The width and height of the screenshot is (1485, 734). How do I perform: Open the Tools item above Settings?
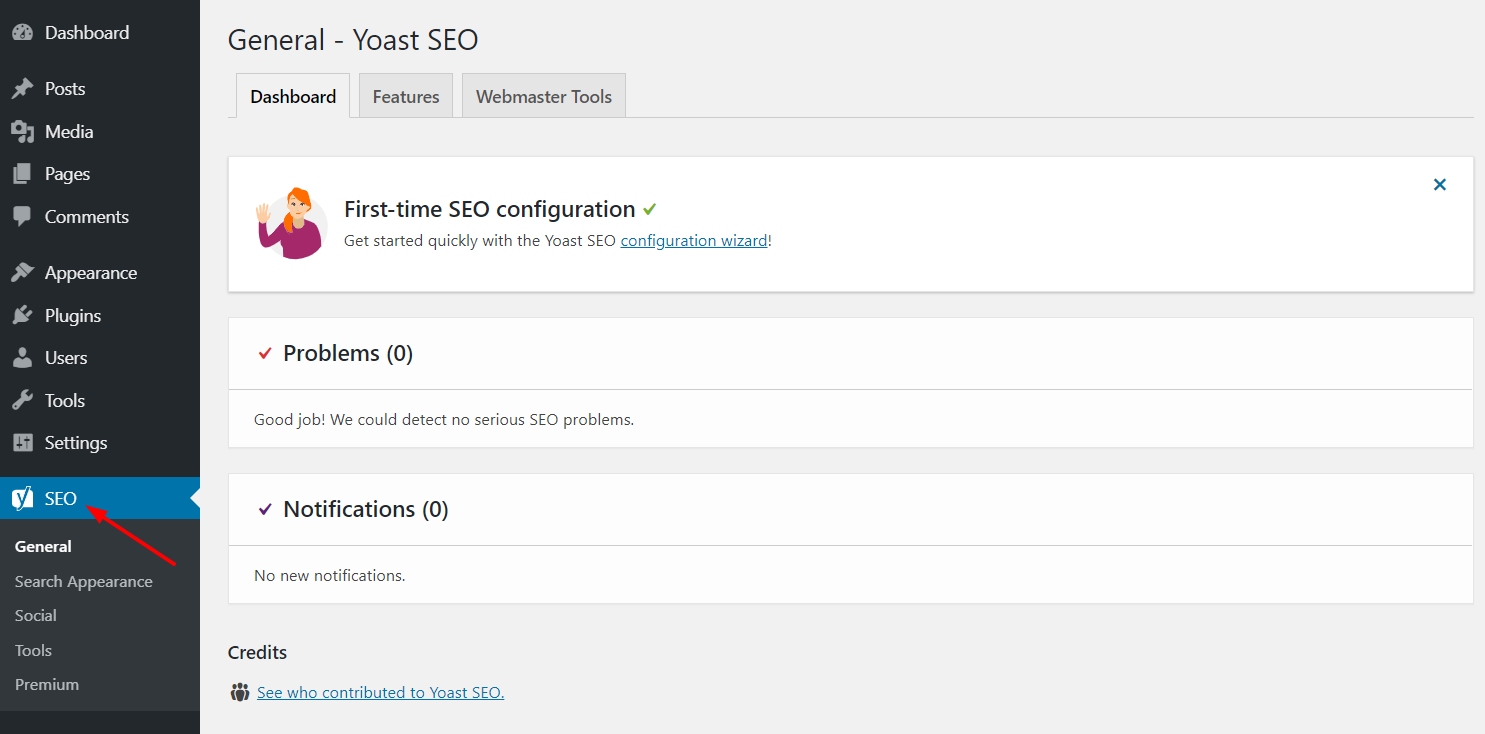click(100, 400)
